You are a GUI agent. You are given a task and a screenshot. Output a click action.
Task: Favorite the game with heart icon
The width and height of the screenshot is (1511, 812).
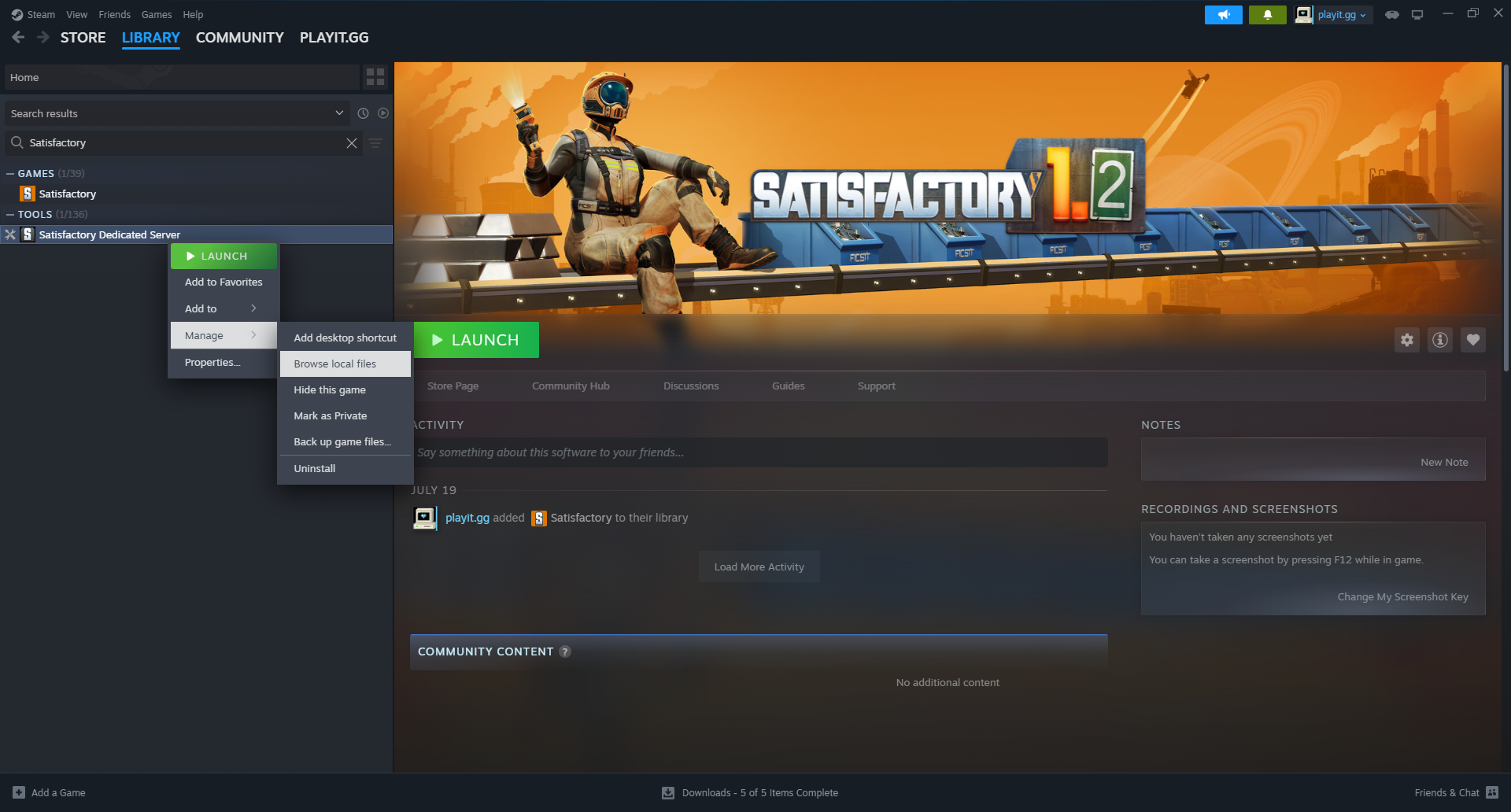click(x=1473, y=340)
